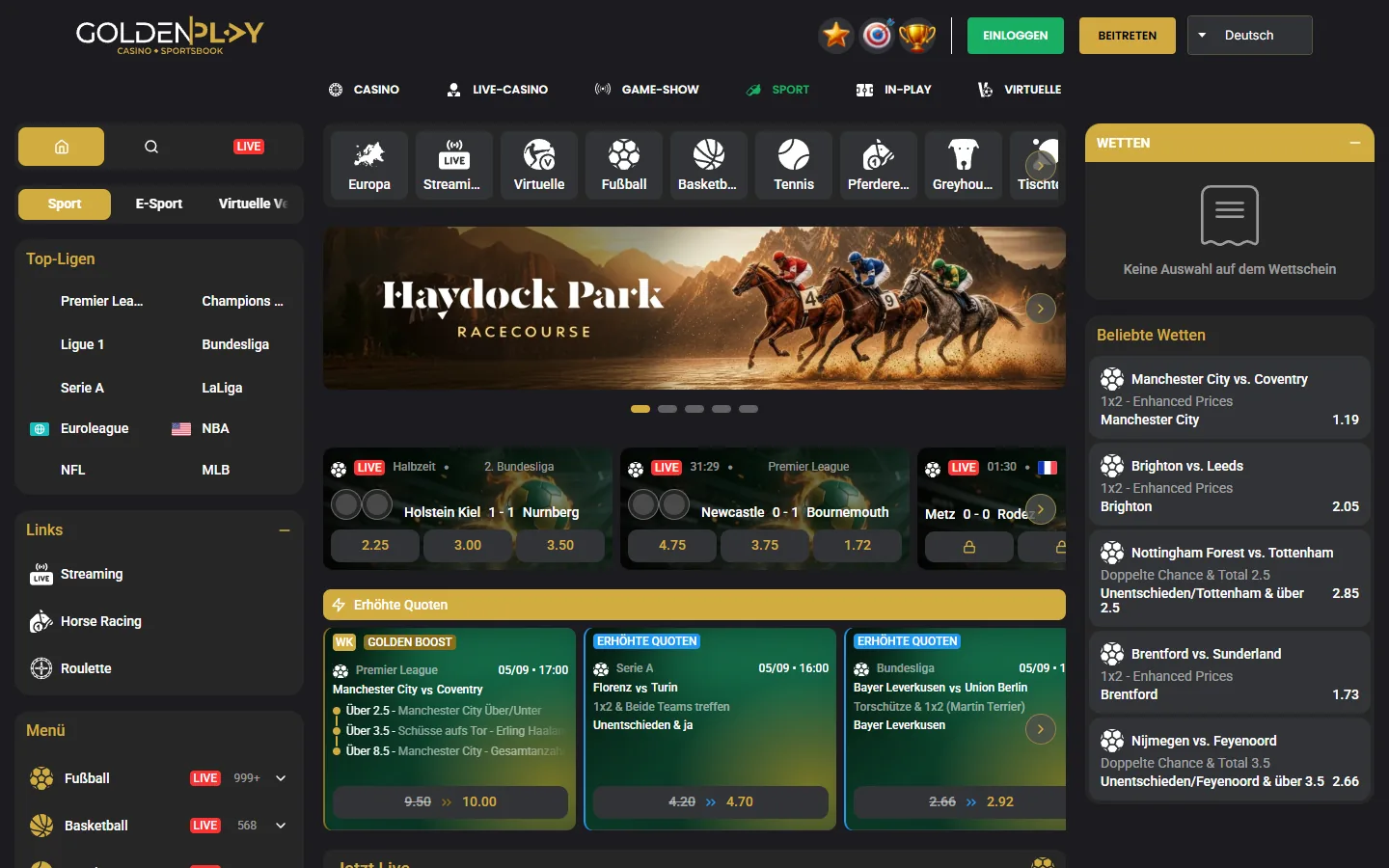Click the locked odds button for Metz
Screen dimensions: 1389x868
(968, 547)
